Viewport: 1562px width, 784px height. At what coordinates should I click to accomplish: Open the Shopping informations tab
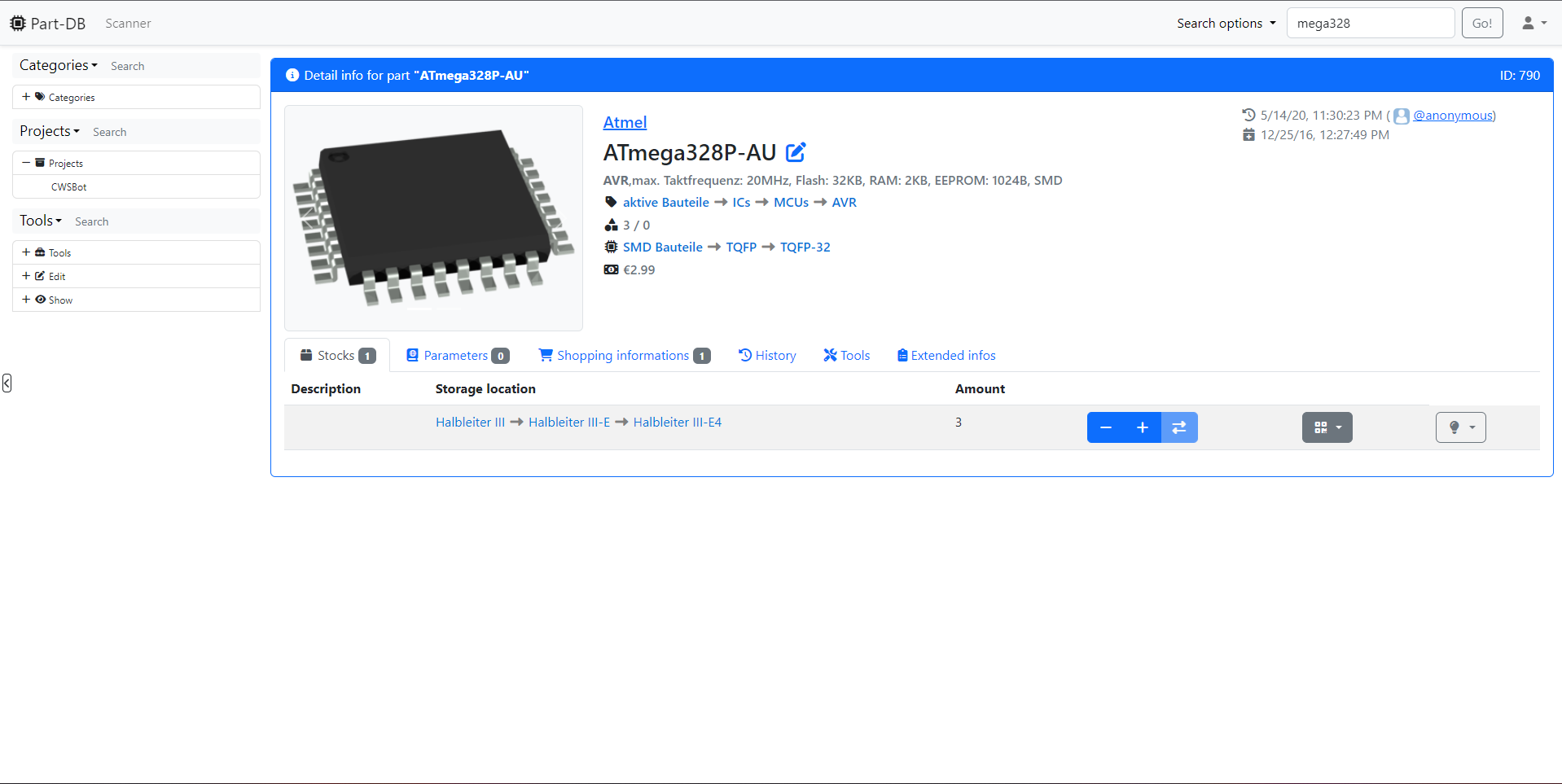pyautogui.click(x=624, y=356)
